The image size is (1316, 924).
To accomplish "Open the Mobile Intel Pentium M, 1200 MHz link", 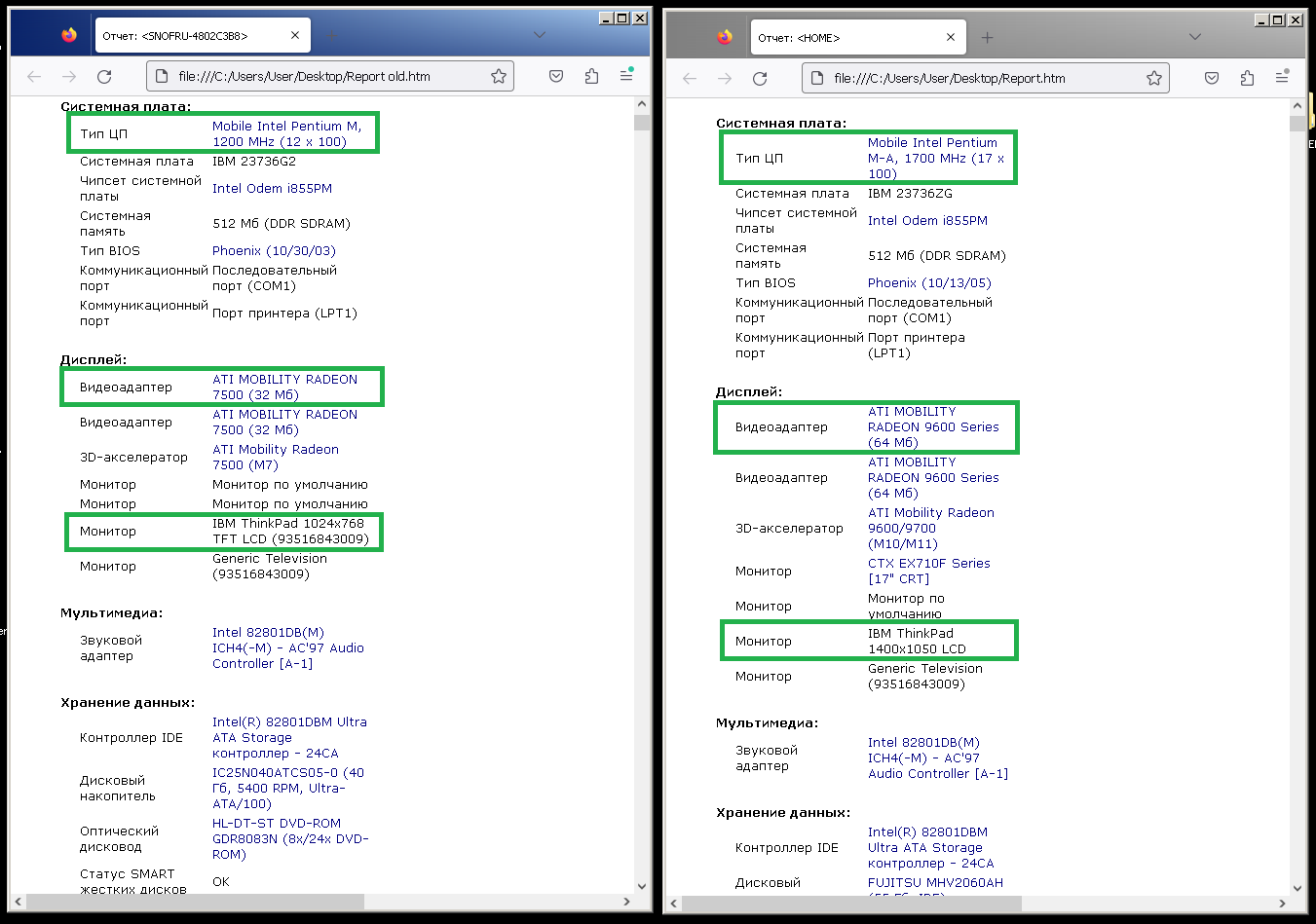I will tap(286, 133).
